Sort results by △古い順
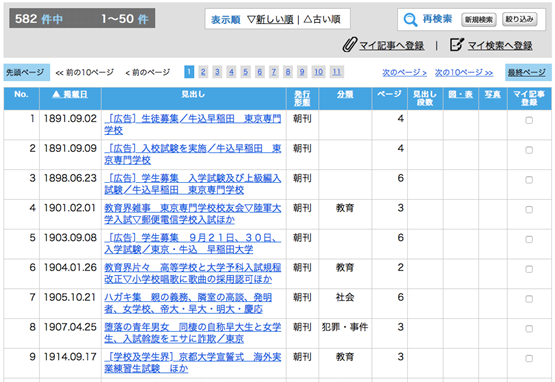Screen dimensions: 555x382 (x=322, y=19)
